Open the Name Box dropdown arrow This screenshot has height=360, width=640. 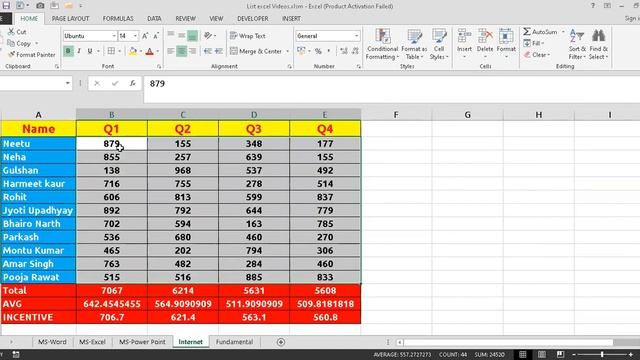point(67,83)
